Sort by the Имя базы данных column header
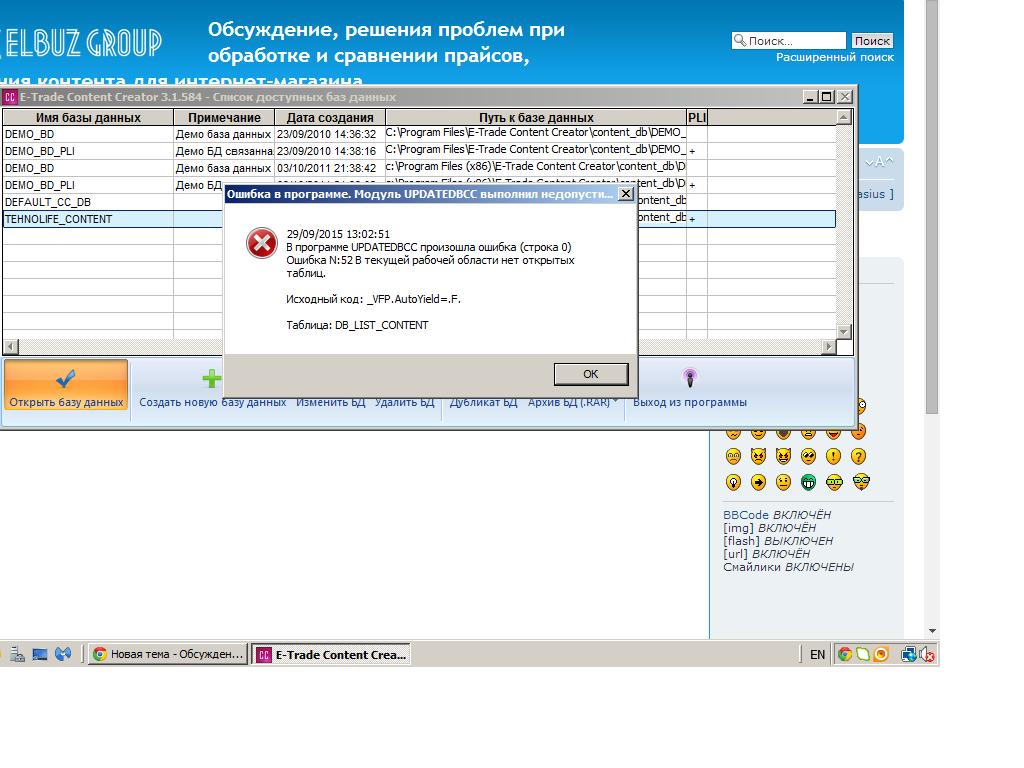 click(x=88, y=118)
